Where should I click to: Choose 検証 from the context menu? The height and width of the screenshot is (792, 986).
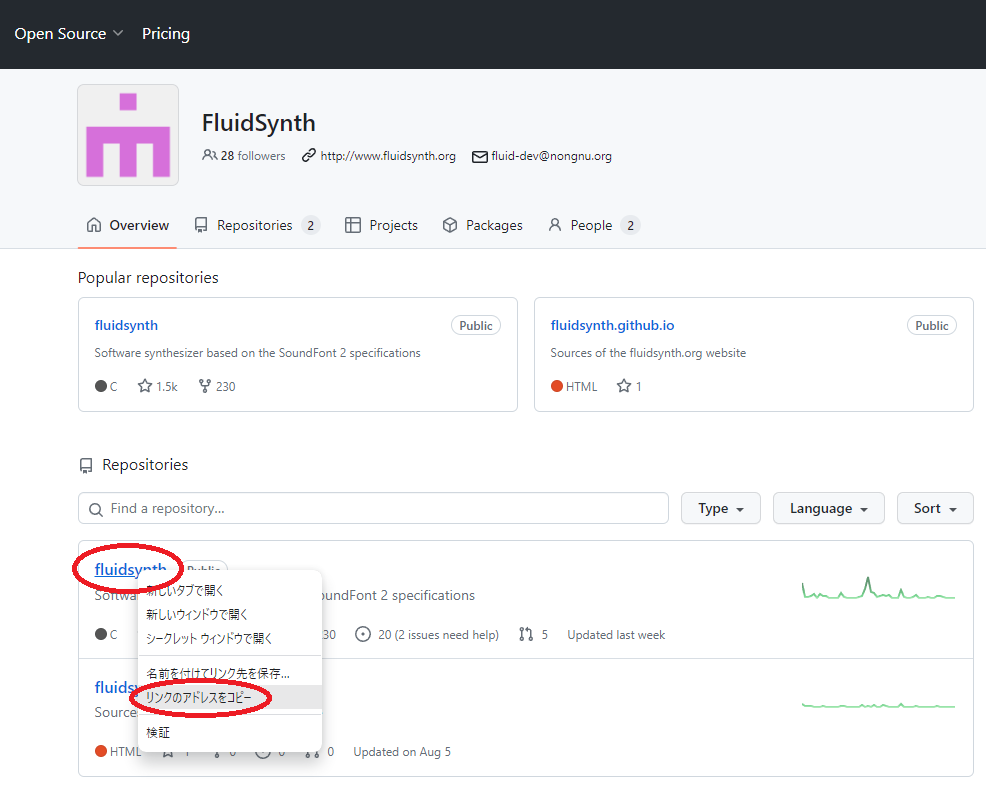click(x=230, y=733)
